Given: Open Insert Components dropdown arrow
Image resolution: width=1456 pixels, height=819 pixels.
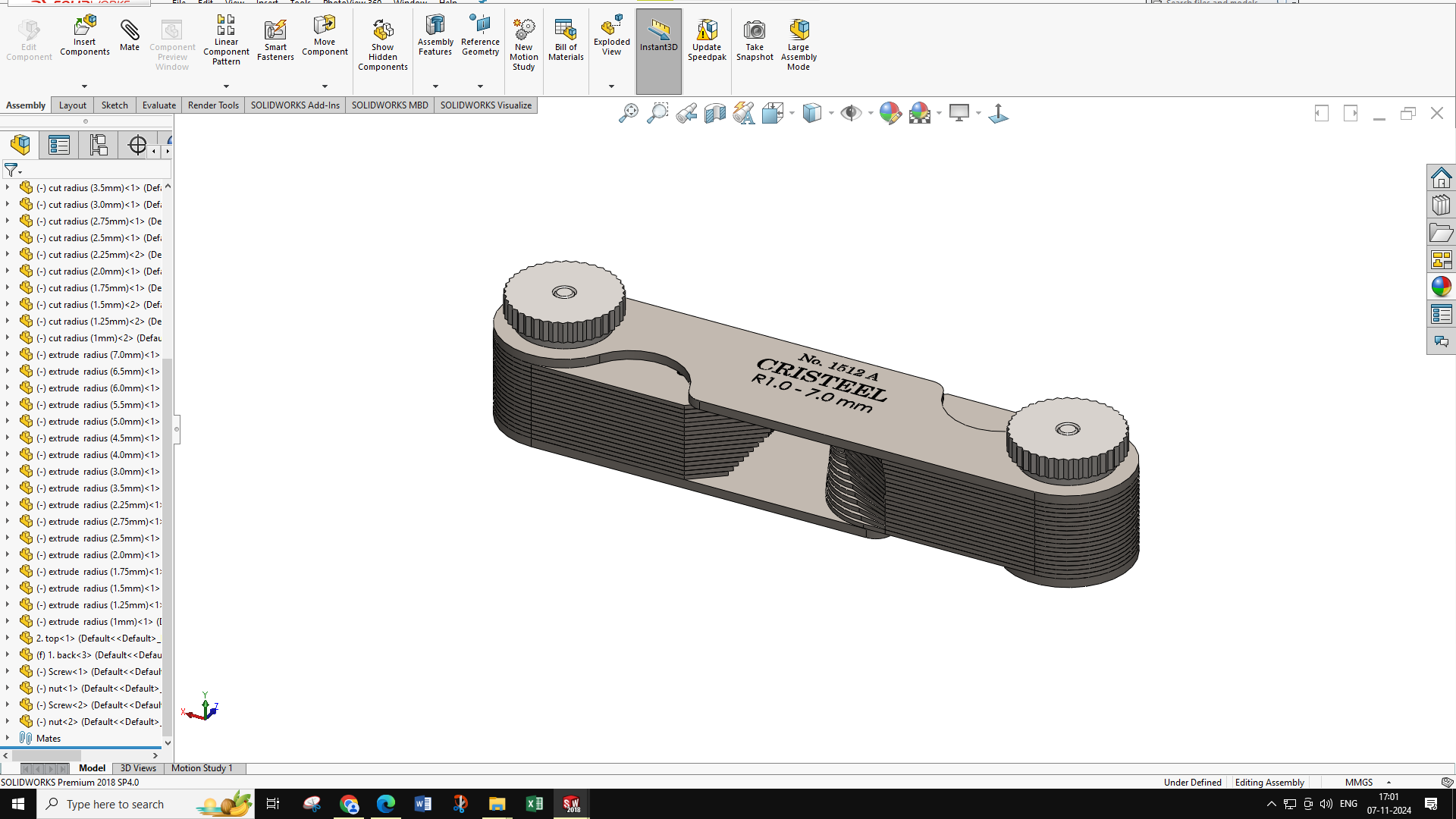Looking at the screenshot, I should coord(85,86).
